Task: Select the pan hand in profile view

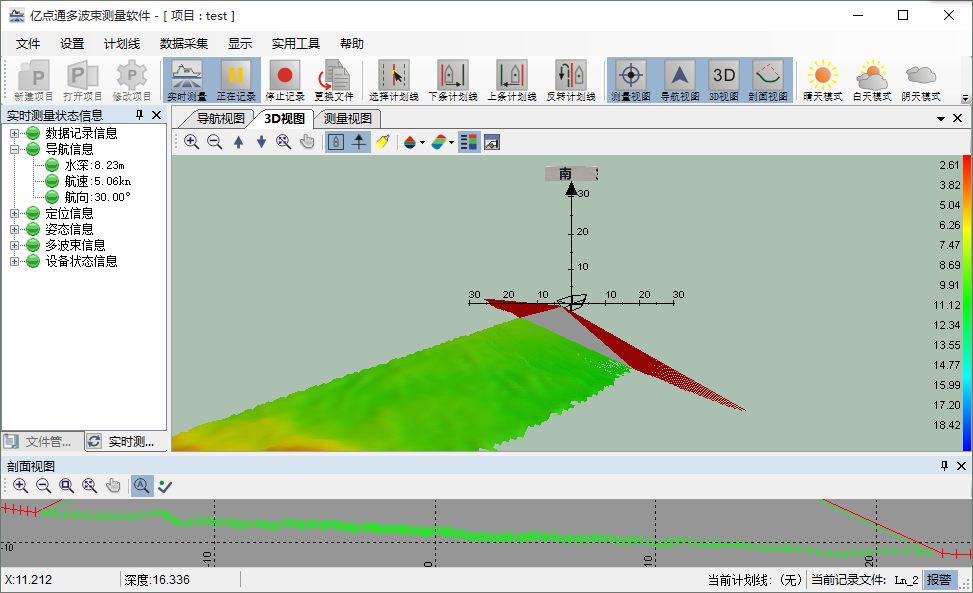Action: [113, 486]
